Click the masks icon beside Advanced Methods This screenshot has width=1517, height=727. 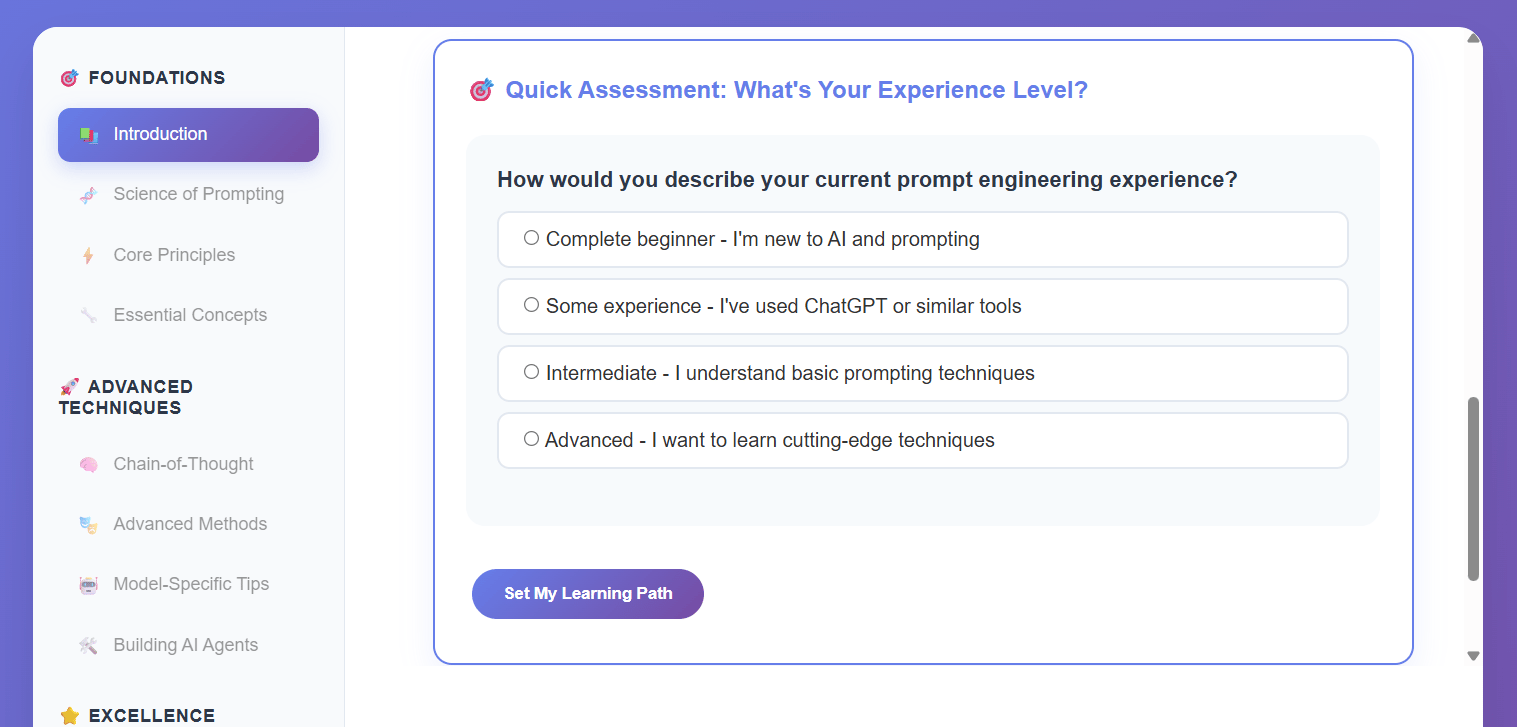(89, 525)
